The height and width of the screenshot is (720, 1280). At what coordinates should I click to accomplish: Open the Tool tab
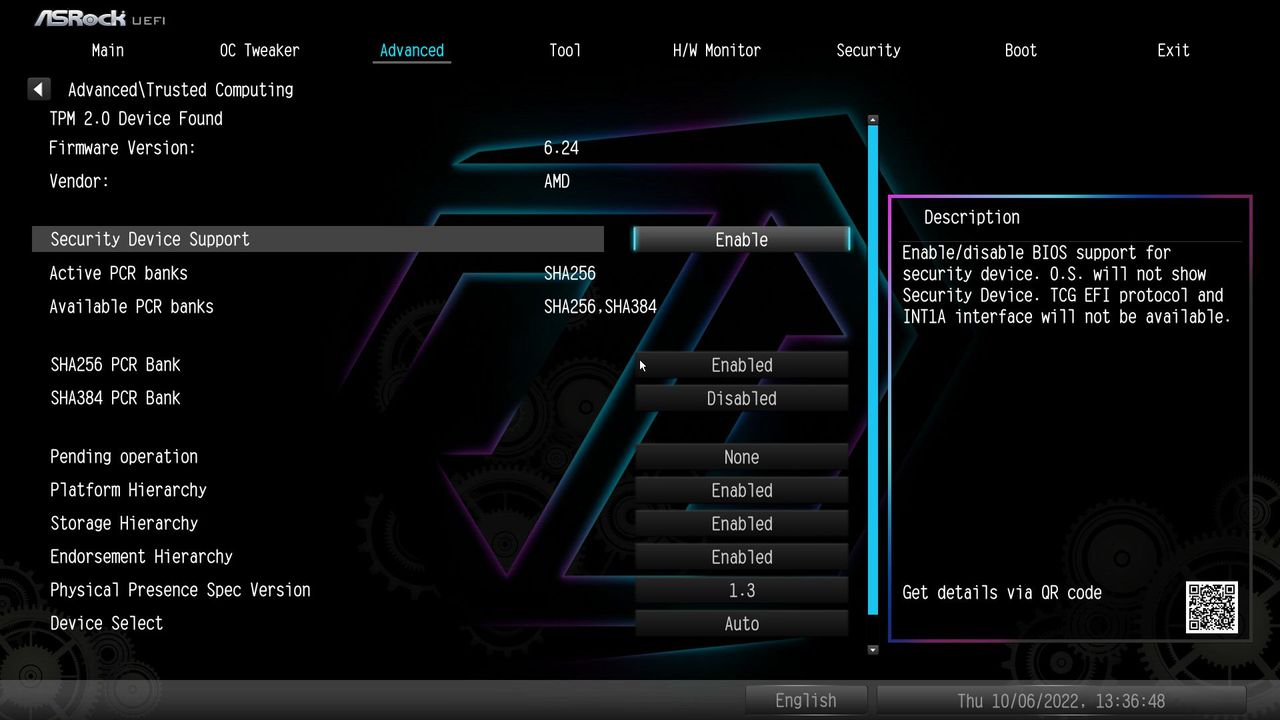[565, 50]
